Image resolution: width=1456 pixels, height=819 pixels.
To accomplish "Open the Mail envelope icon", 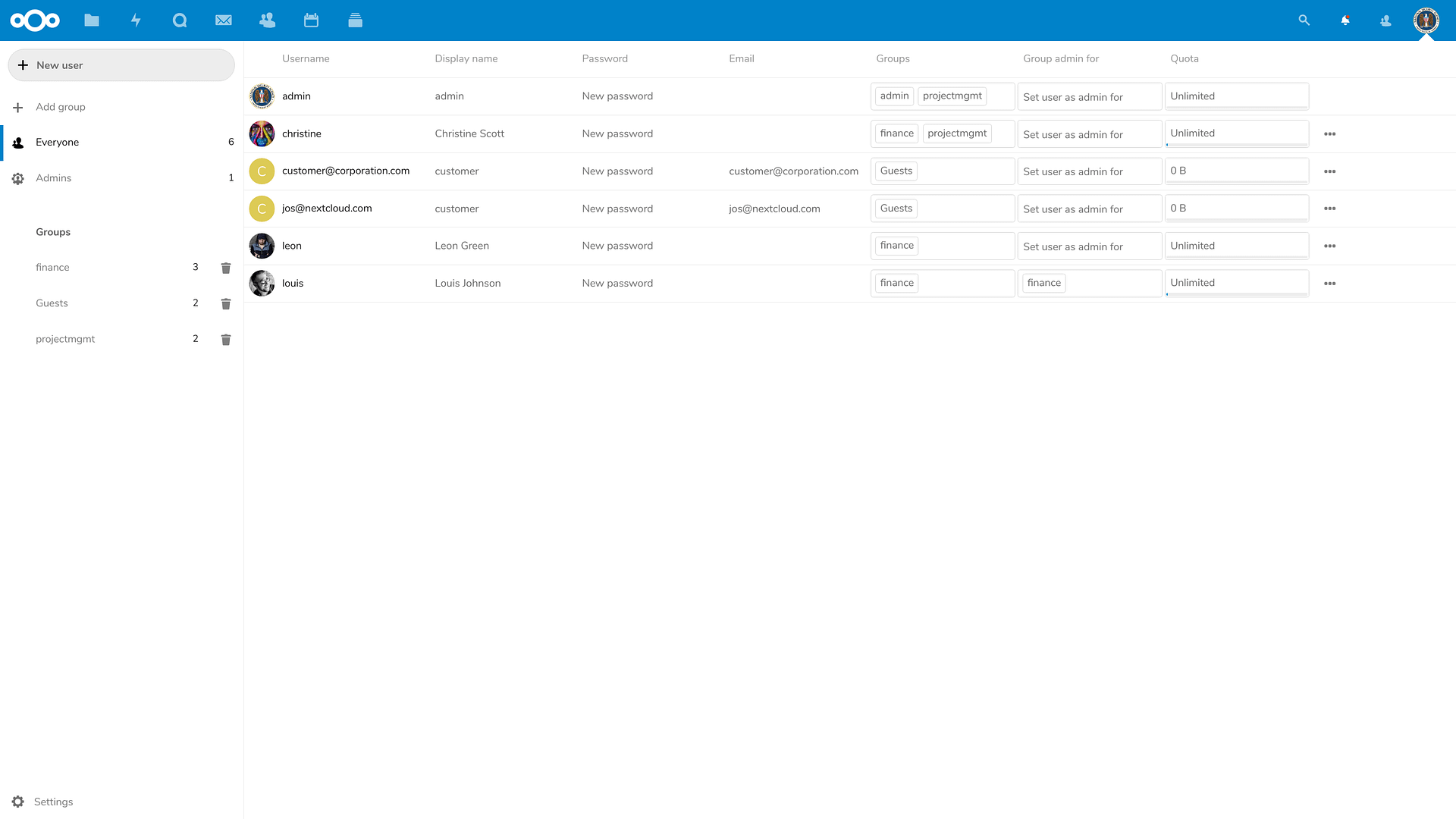I will click(x=224, y=20).
